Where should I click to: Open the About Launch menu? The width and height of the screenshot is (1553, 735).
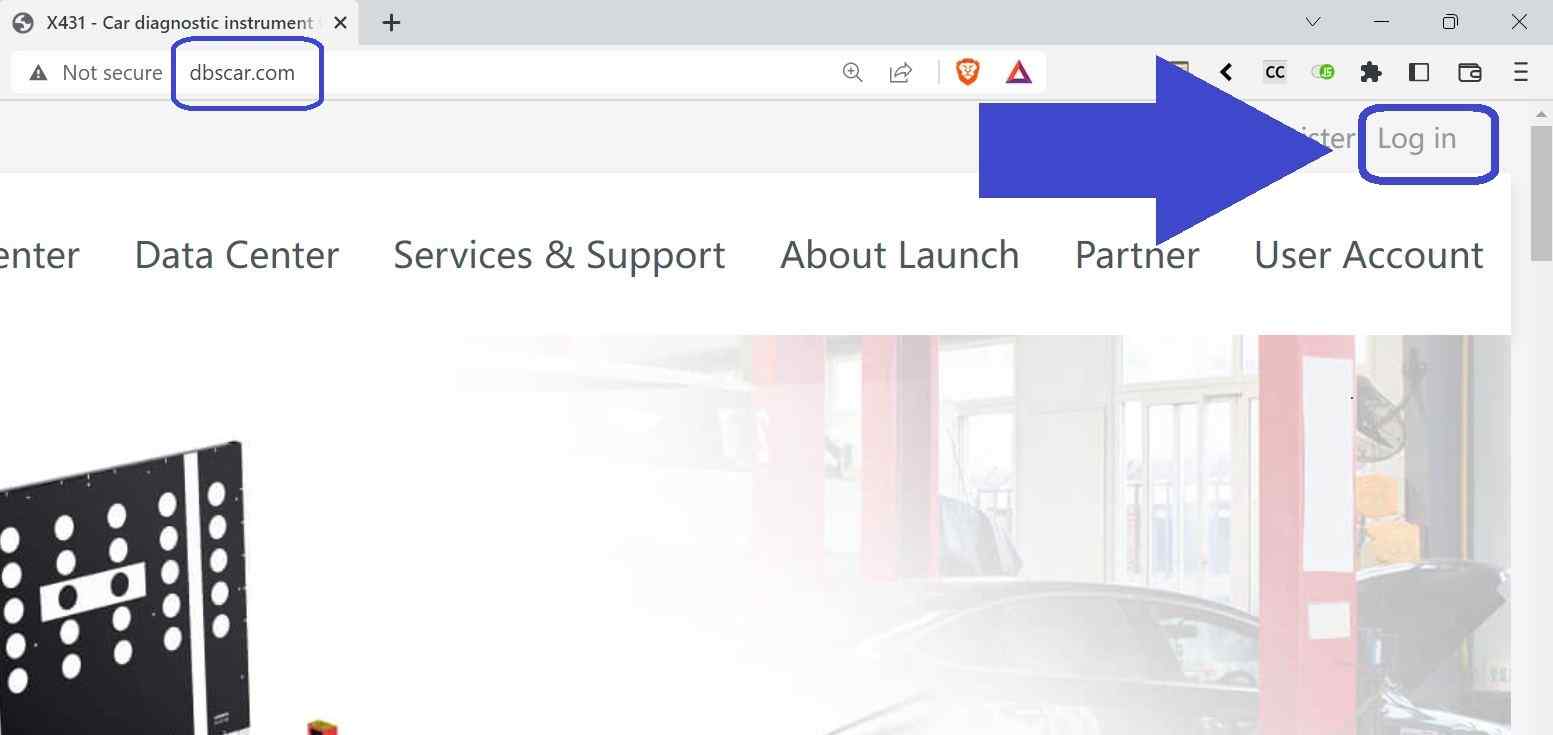point(900,255)
